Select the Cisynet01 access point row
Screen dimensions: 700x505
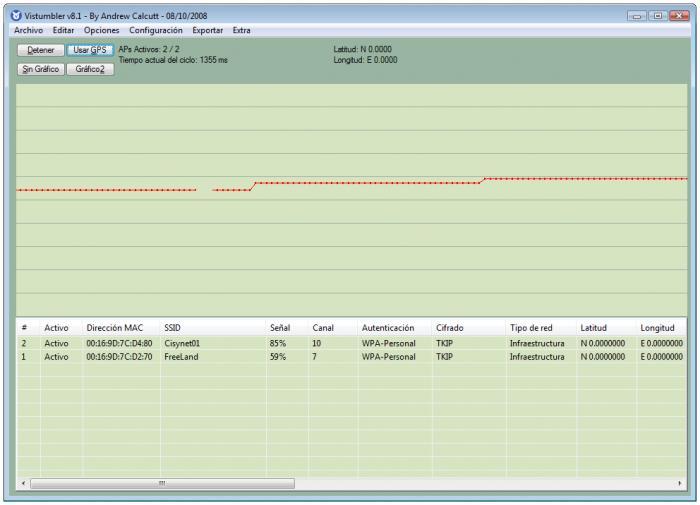tap(351, 343)
